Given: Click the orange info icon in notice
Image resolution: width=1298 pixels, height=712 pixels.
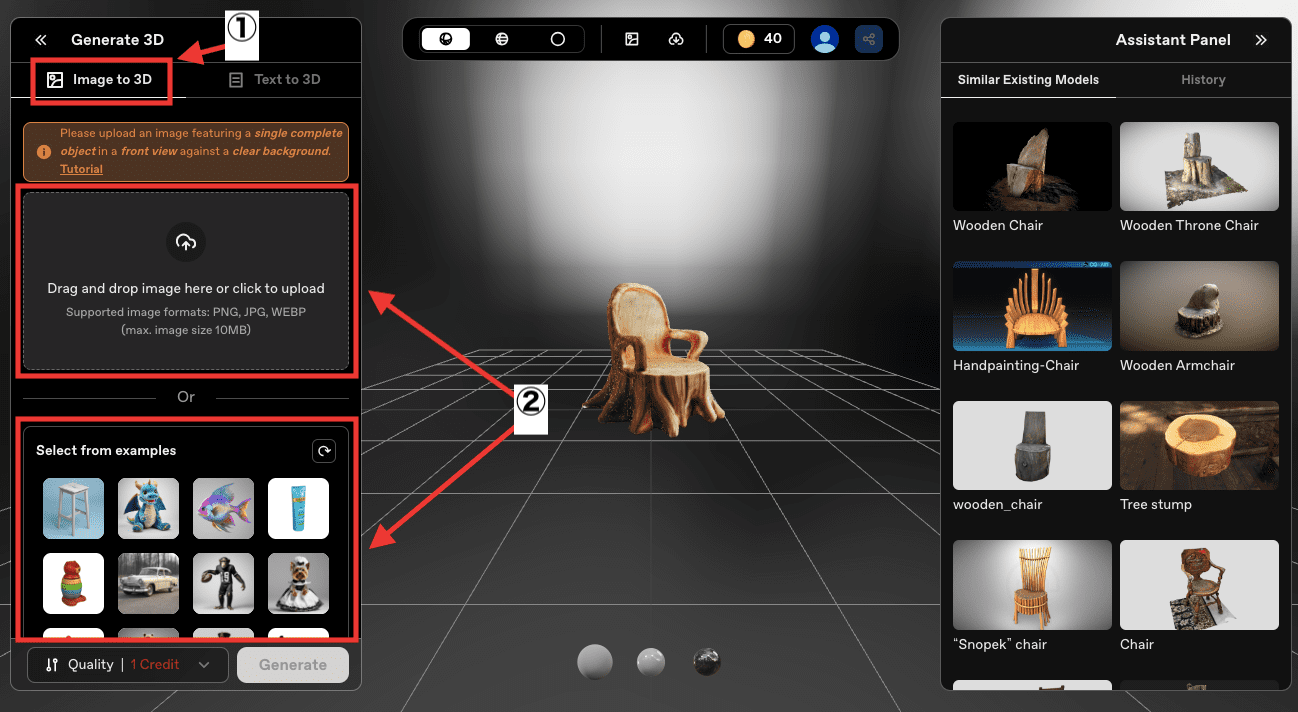Looking at the screenshot, I should click(44, 152).
